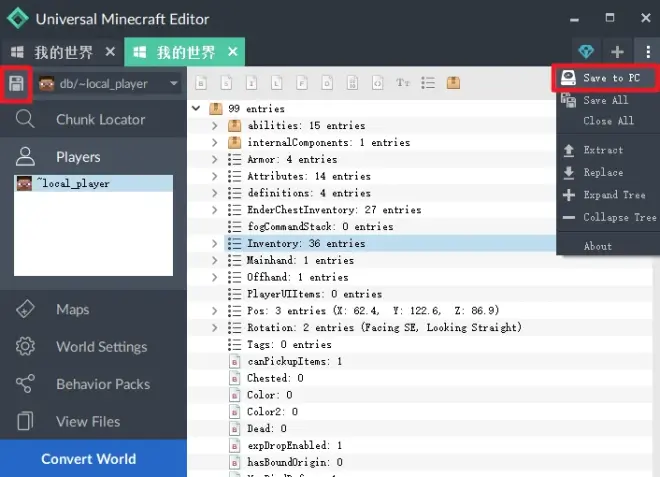The width and height of the screenshot is (660, 477).
Task: Open the Players section
Action: (93, 157)
